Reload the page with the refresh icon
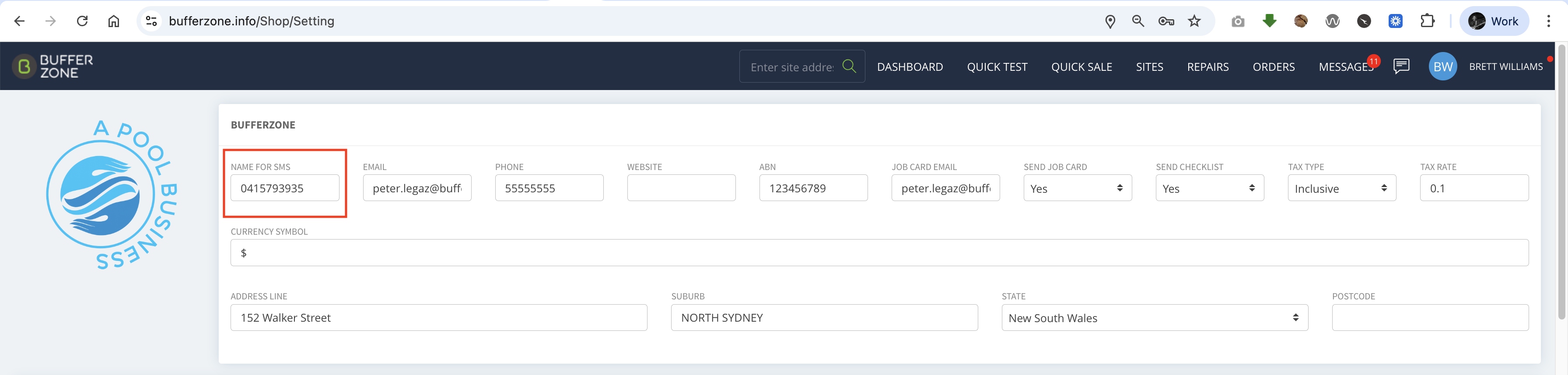 82,21
